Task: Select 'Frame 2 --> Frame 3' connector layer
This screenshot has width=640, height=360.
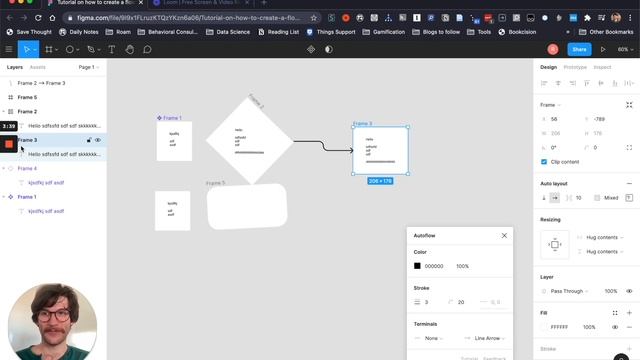Action: pos(41,83)
